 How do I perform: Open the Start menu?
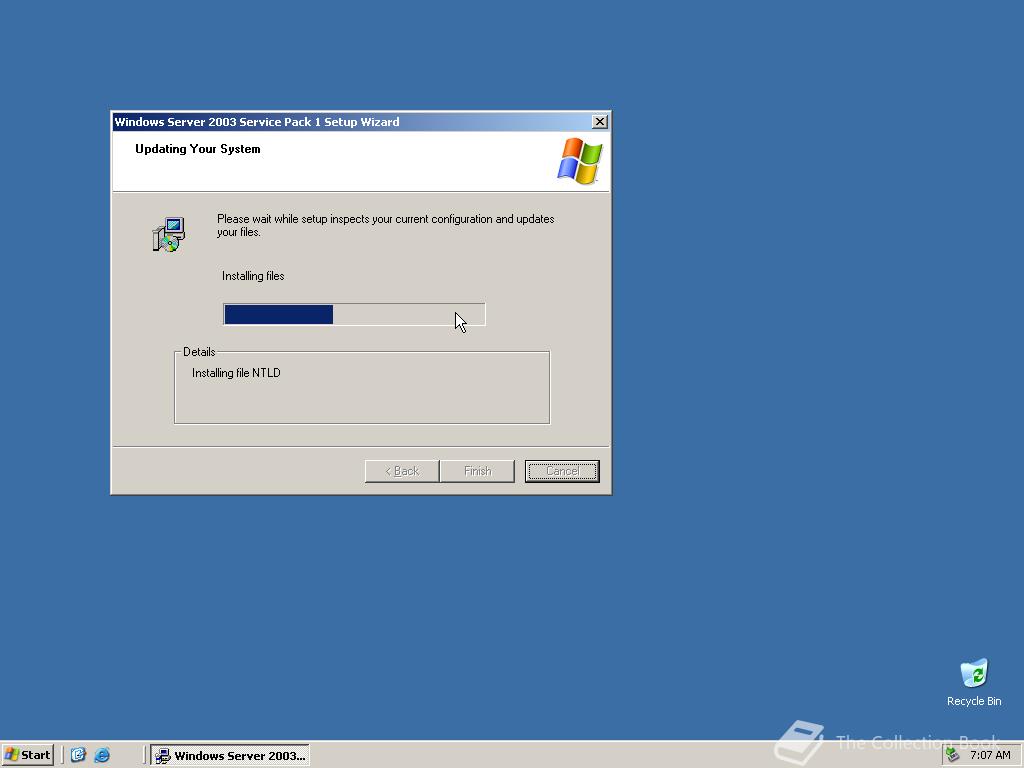click(x=27, y=755)
